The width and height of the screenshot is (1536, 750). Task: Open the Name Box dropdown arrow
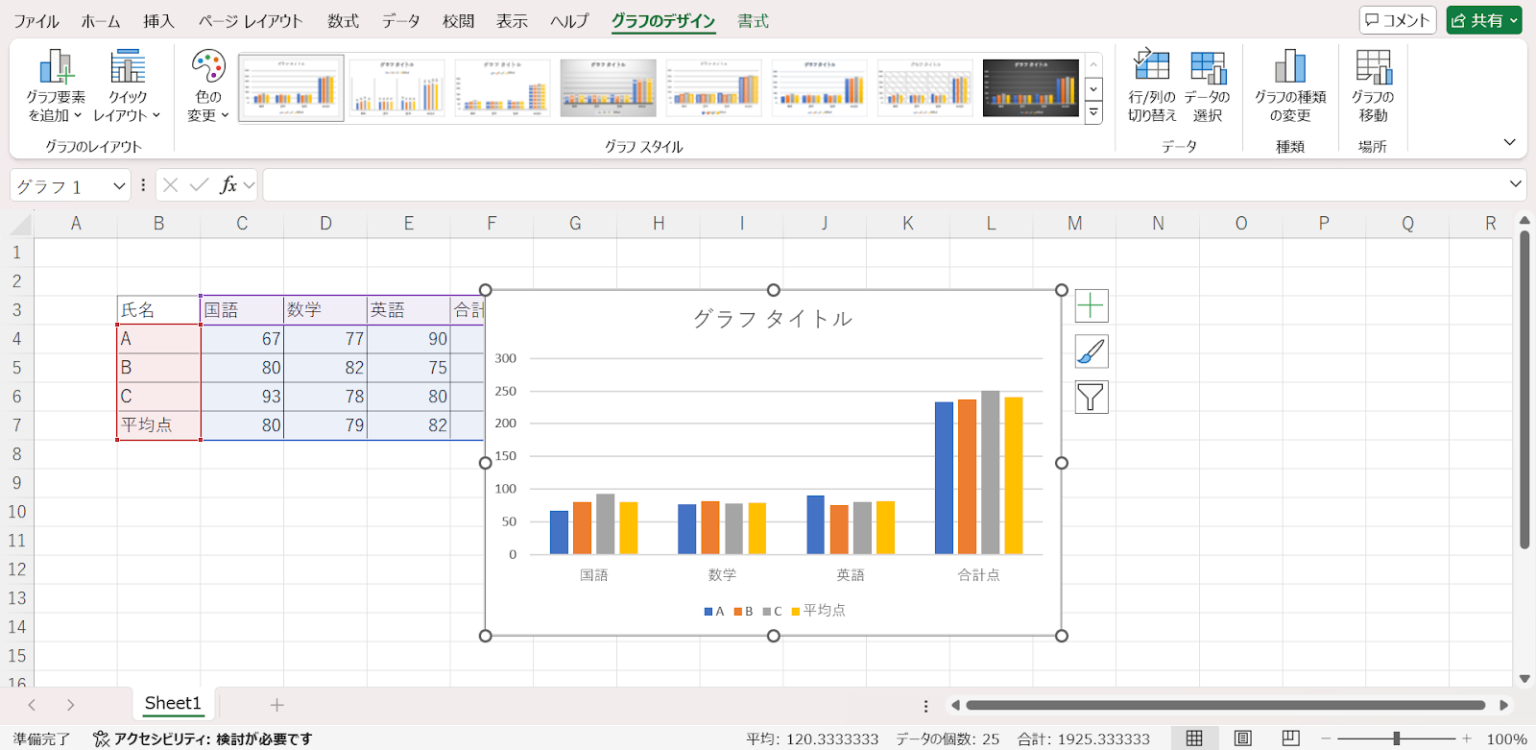pos(118,185)
